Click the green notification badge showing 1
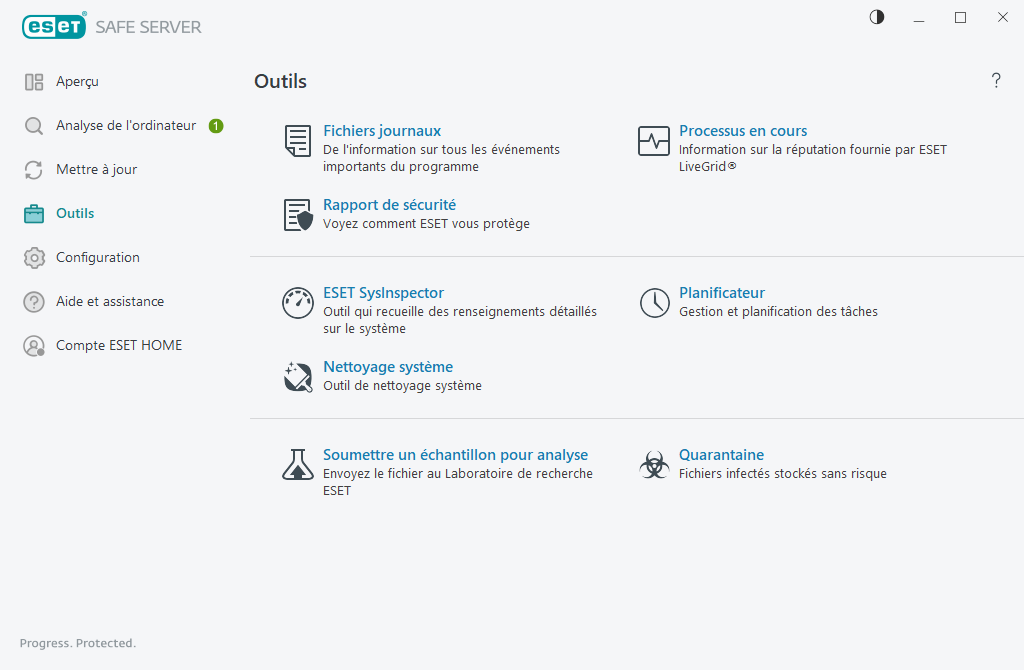This screenshot has height=670, width=1024. pyautogui.click(x=215, y=125)
